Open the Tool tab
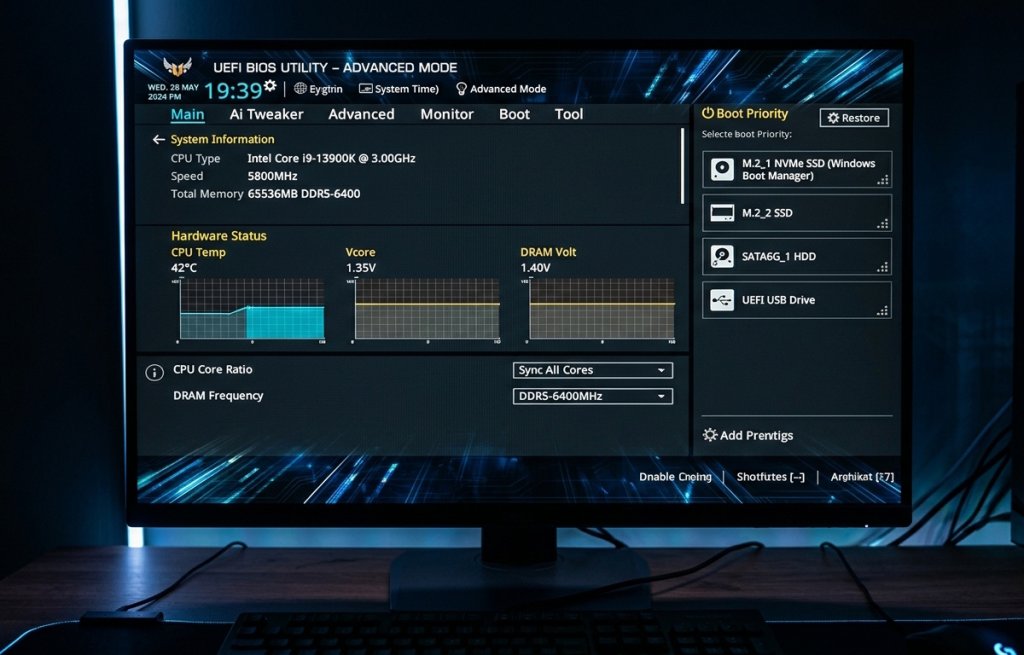 (x=569, y=114)
